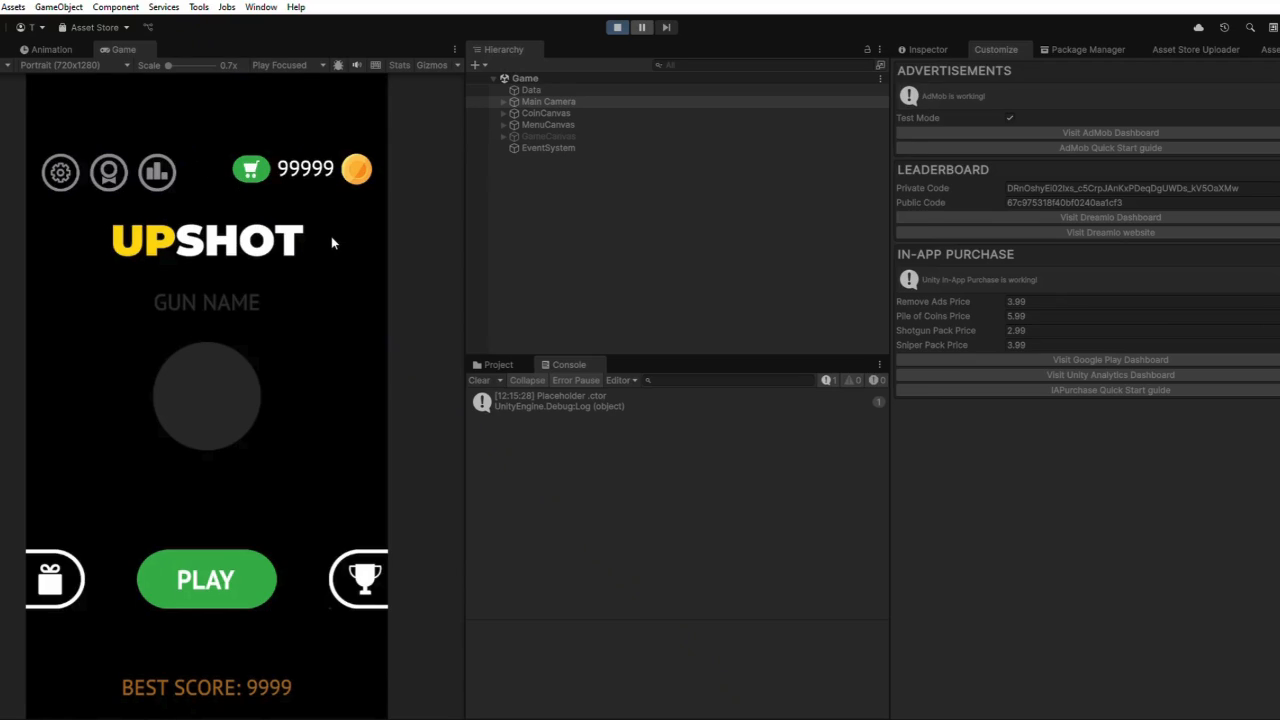The height and width of the screenshot is (720, 1280).
Task: Open the Jobs menu
Action: [x=227, y=7]
